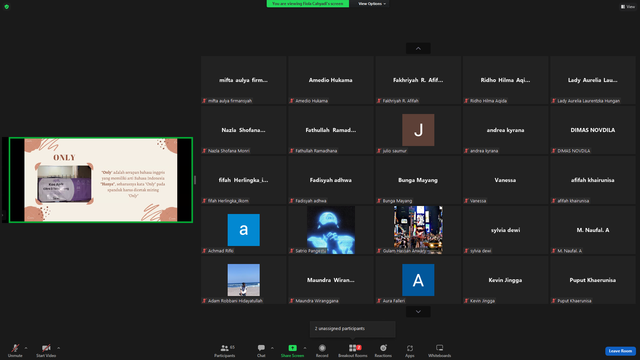Open Reactions menu
The image size is (640, 360).
(x=383, y=351)
